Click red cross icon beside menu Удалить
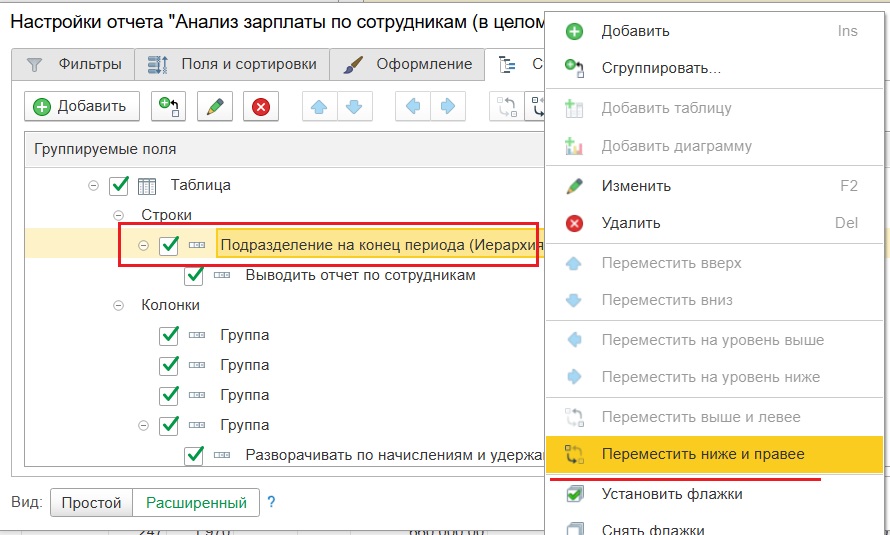 tap(574, 224)
